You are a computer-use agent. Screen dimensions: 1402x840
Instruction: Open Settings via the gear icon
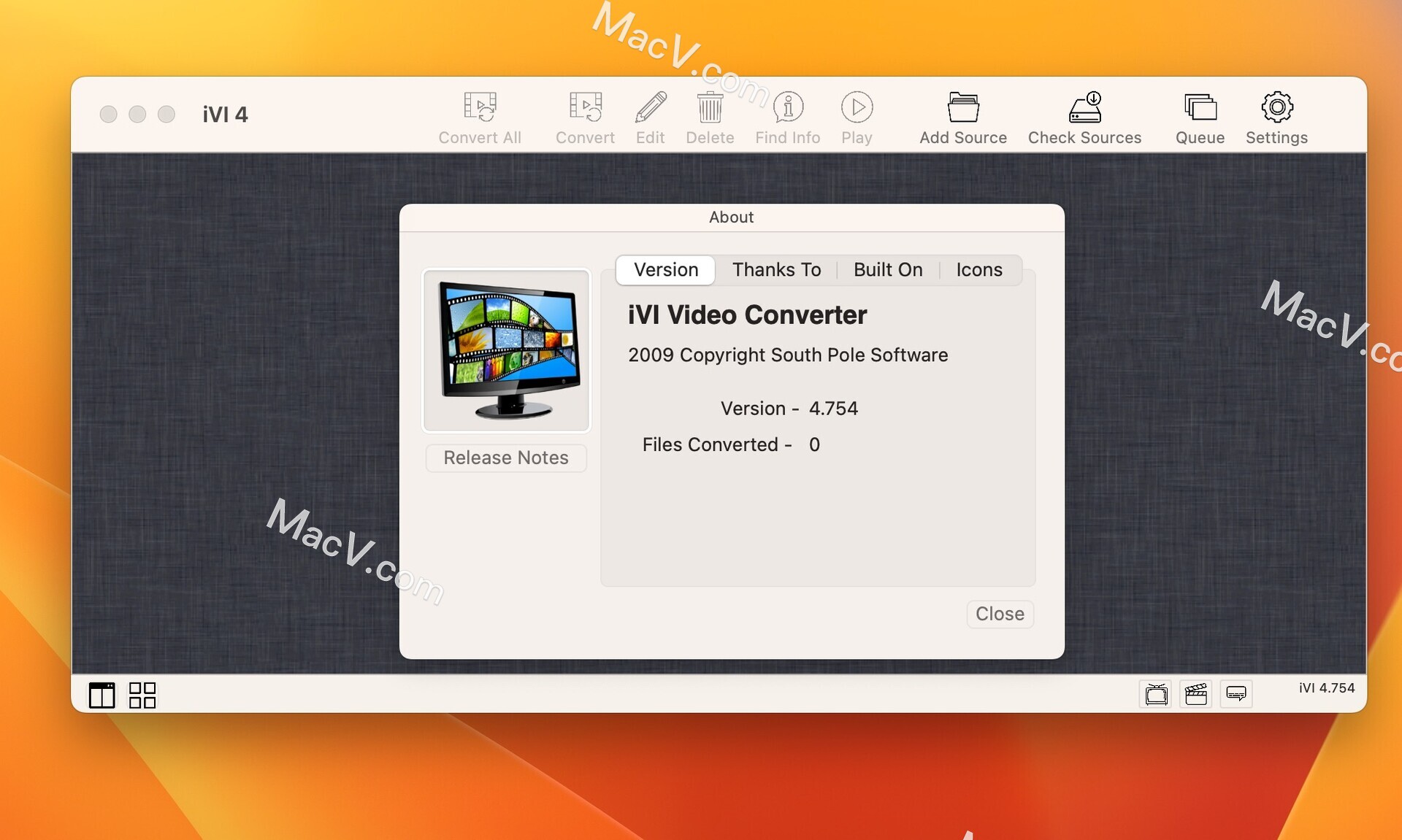tap(1276, 107)
